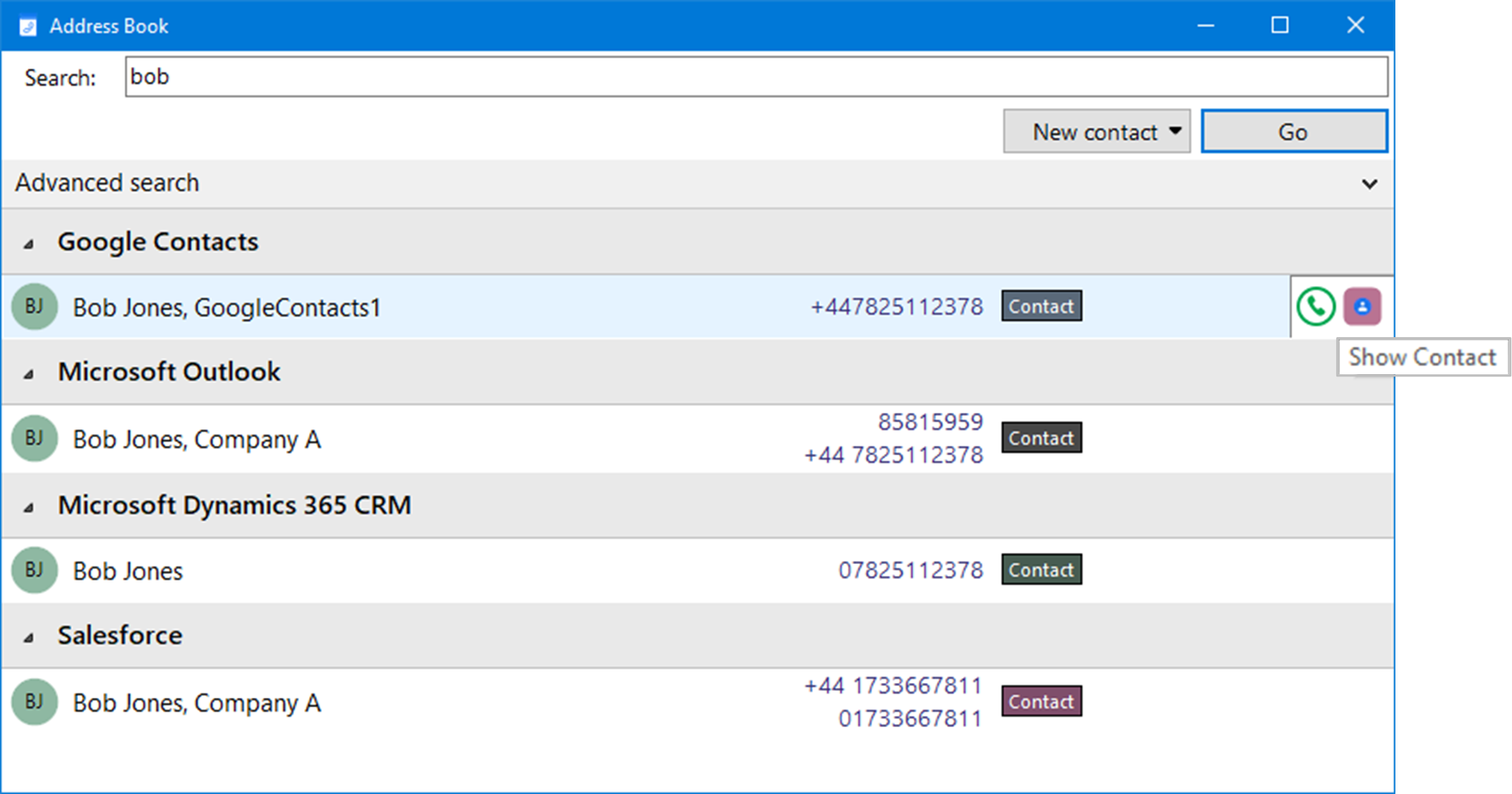Click the New contact button
Image resolution: width=1512 pixels, height=794 pixels.
point(1096,131)
